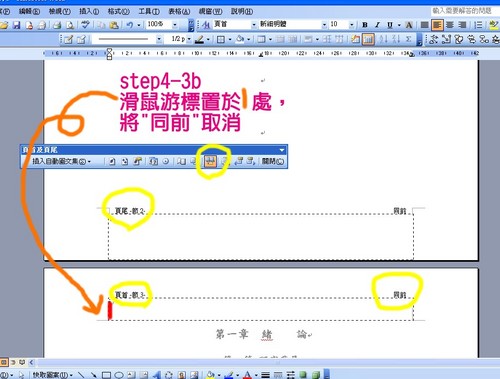Screen dimensions: 500x379
Task: Toggle center alignment
Action: tap(450, 25)
